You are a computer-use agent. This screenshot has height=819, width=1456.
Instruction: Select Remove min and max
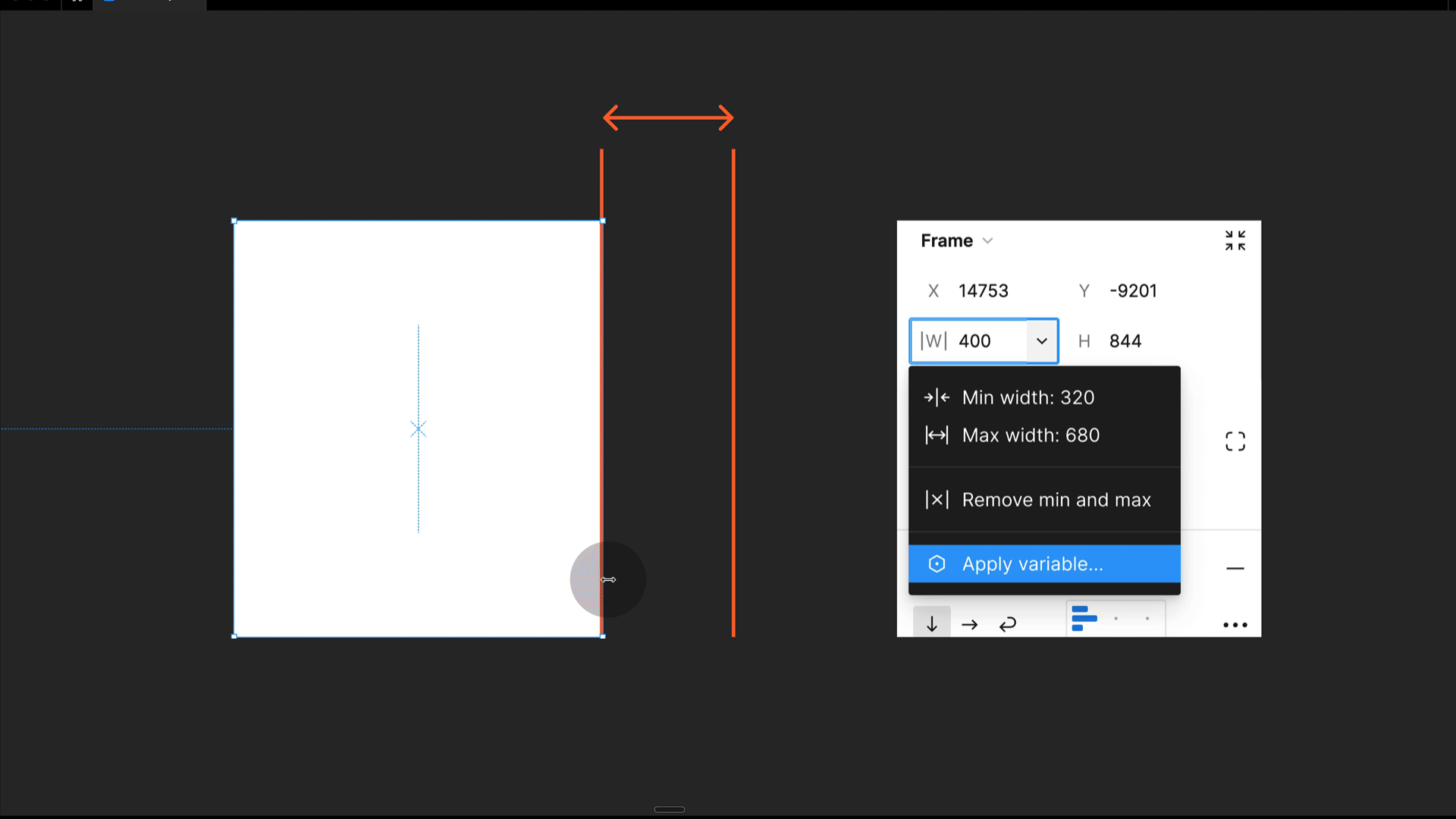tap(1056, 500)
